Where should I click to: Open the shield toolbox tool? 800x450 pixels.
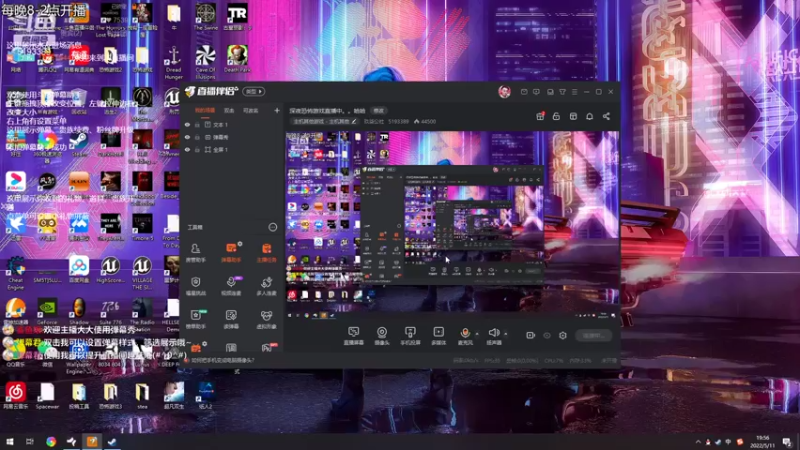point(195,286)
